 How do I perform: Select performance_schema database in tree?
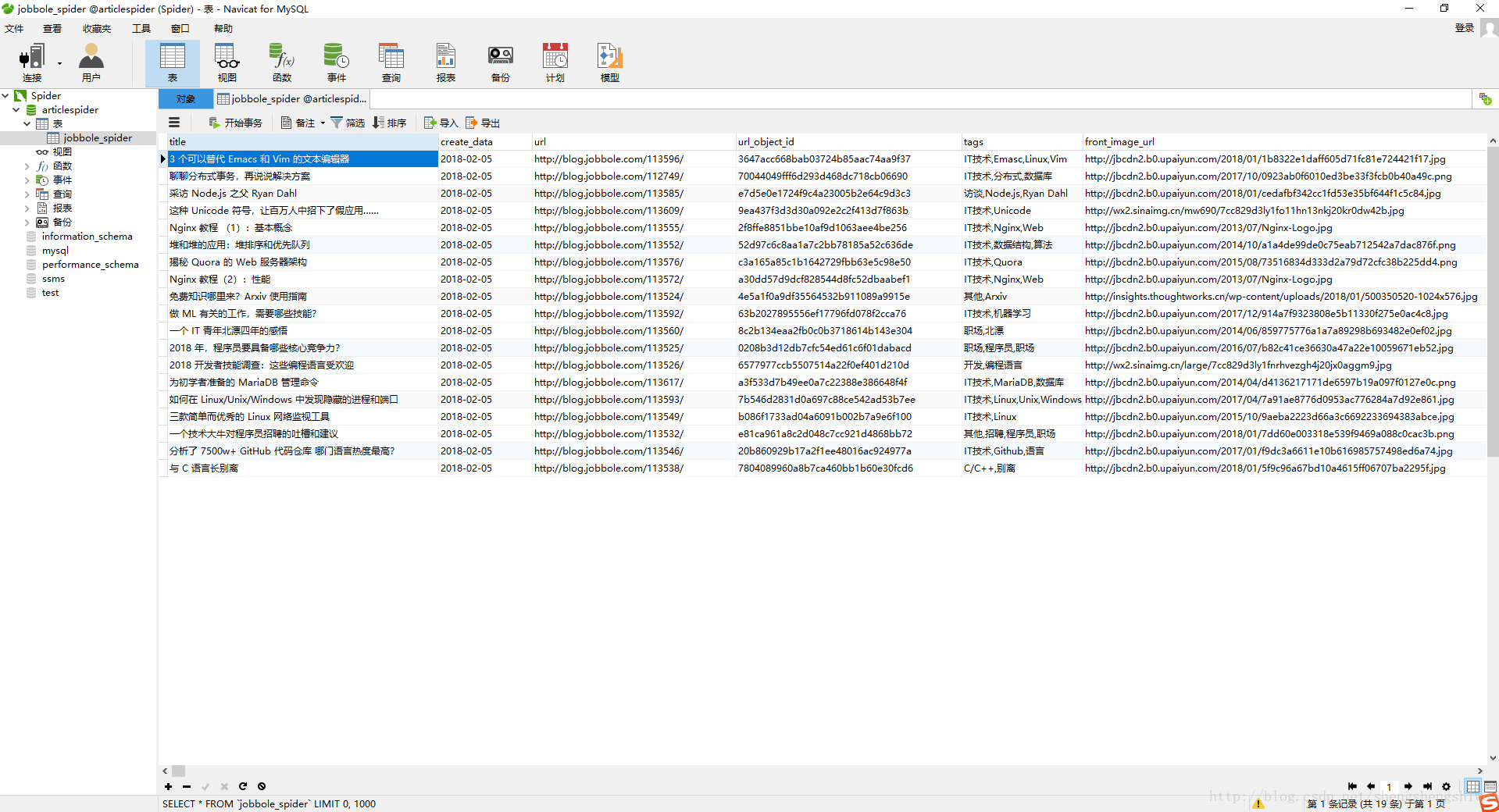pyautogui.click(x=90, y=265)
